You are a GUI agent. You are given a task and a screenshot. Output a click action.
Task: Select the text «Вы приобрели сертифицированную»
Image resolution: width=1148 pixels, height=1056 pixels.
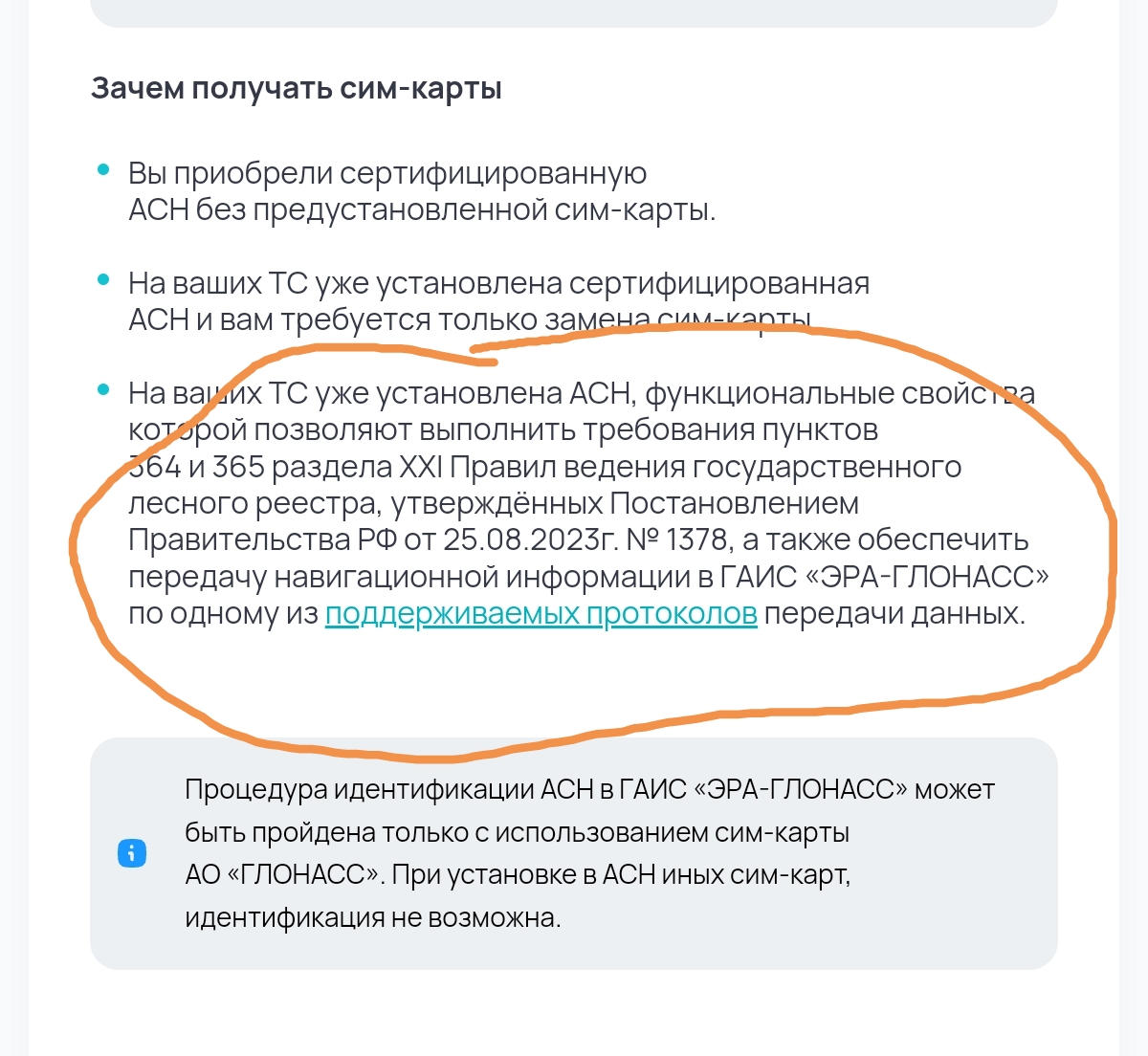pyautogui.click(x=387, y=174)
